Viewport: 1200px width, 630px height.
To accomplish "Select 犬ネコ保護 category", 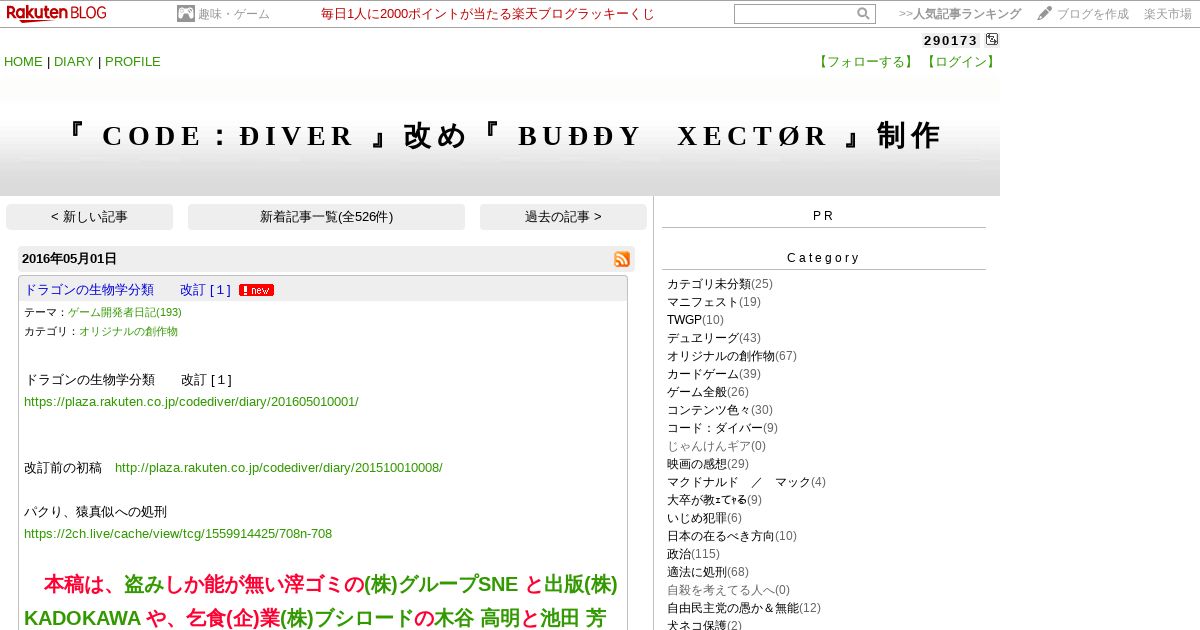I will [x=697, y=625].
